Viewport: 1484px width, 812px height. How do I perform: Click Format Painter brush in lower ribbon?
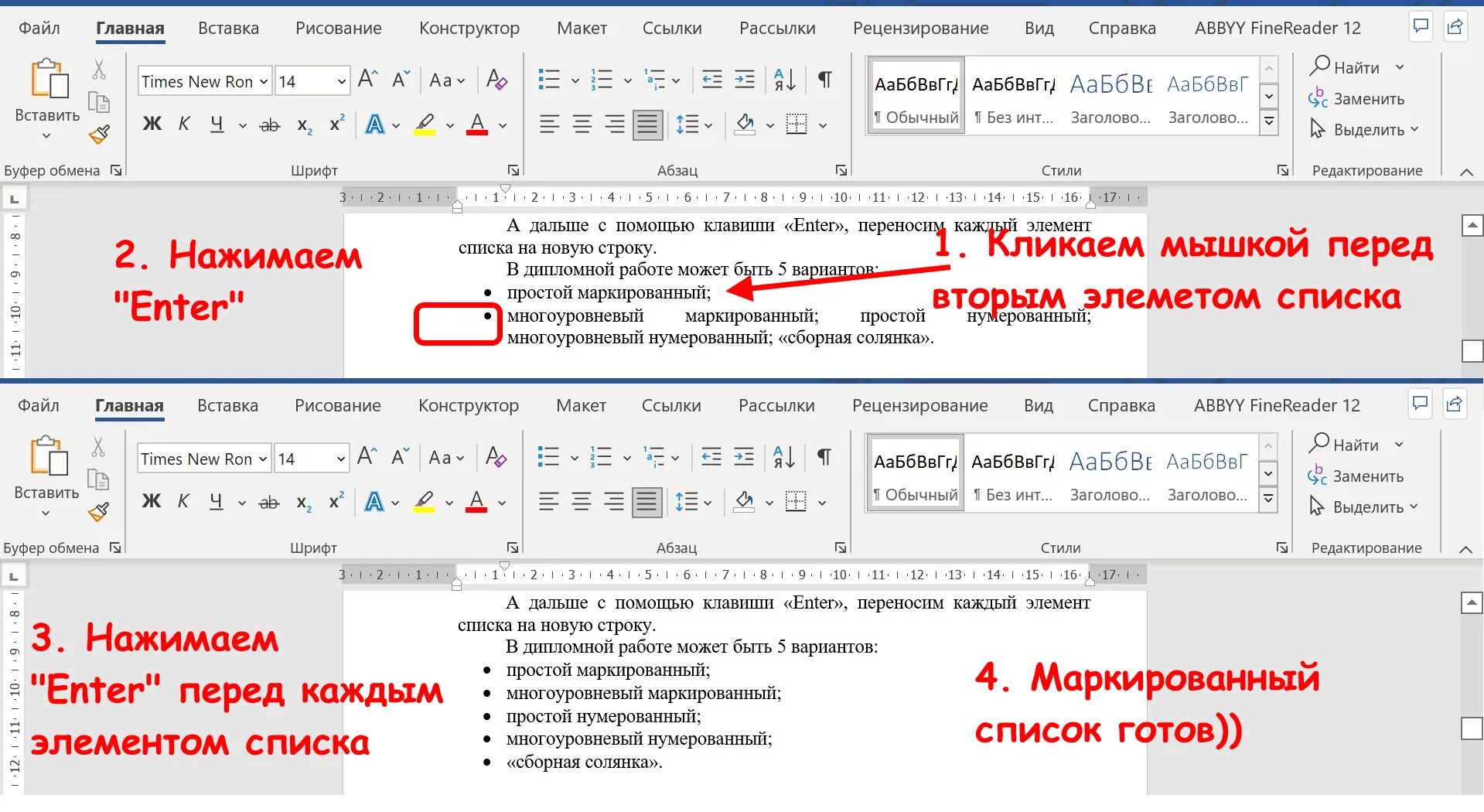coord(98,512)
